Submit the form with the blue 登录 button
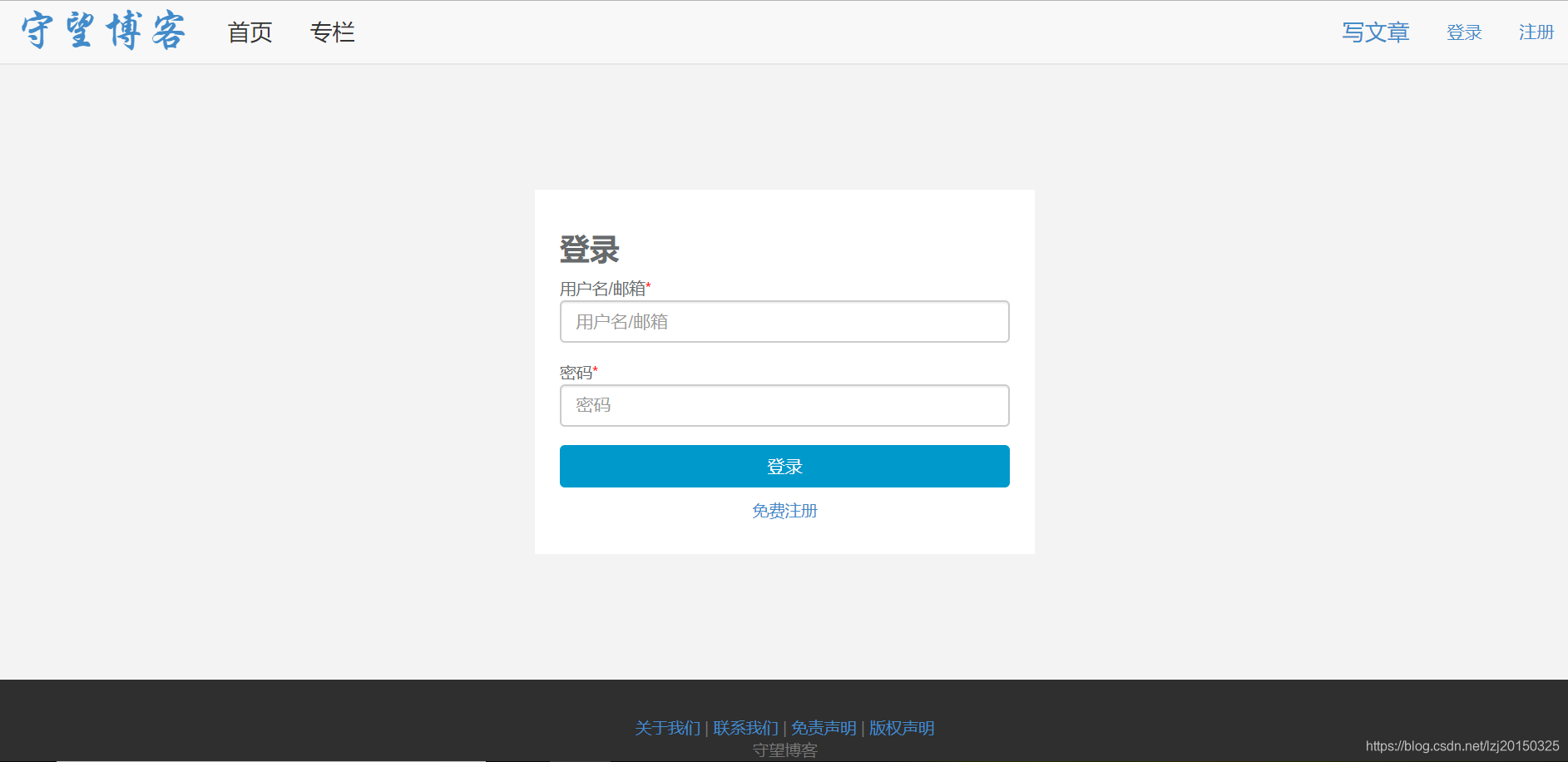 point(784,466)
